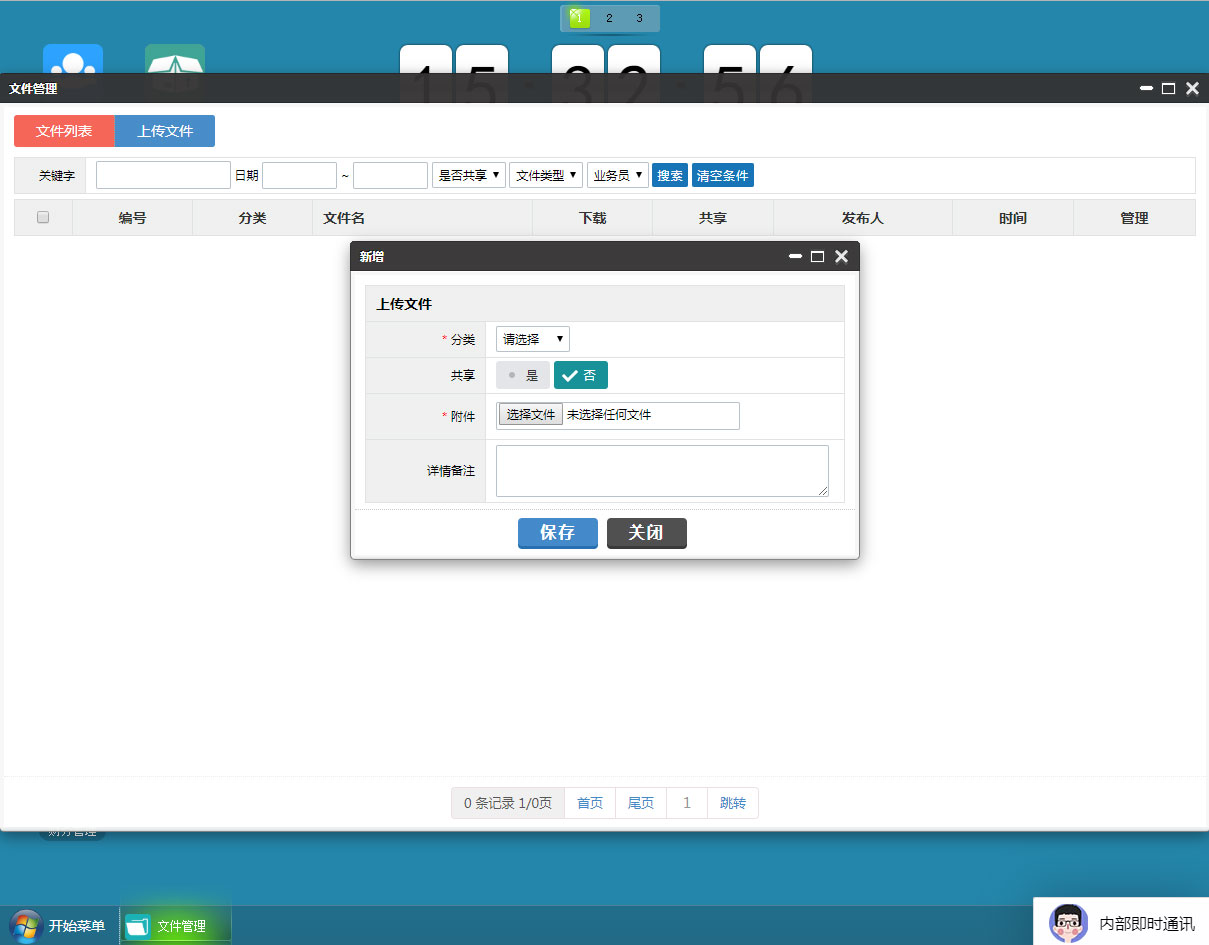Maximize the 文件管理 window
Image resolution: width=1209 pixels, height=945 pixels.
click(1168, 89)
